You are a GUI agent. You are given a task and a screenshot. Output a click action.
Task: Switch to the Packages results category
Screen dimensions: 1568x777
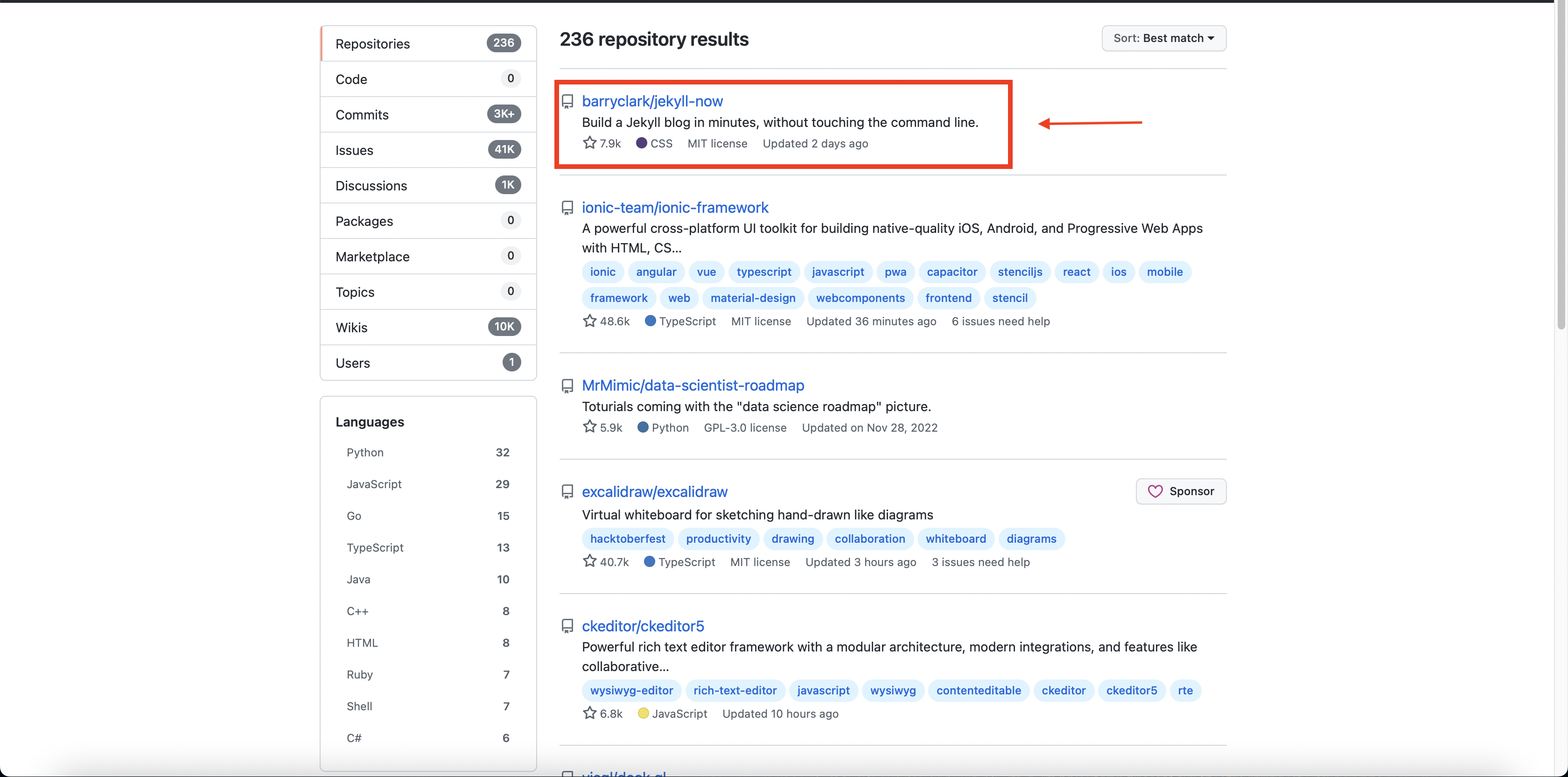click(428, 221)
